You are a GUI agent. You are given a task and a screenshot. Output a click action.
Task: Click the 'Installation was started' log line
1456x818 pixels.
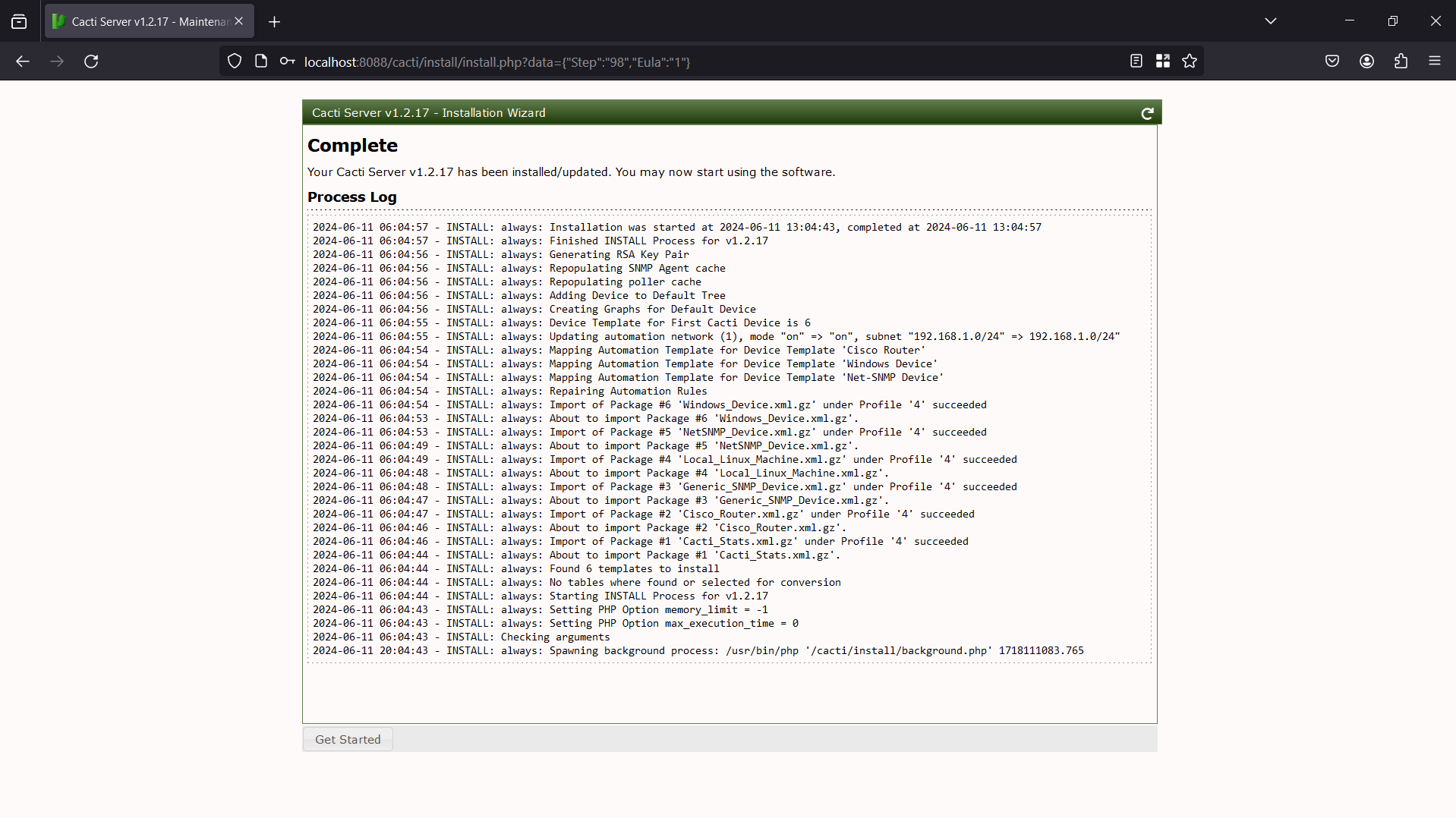pyautogui.click(x=677, y=228)
